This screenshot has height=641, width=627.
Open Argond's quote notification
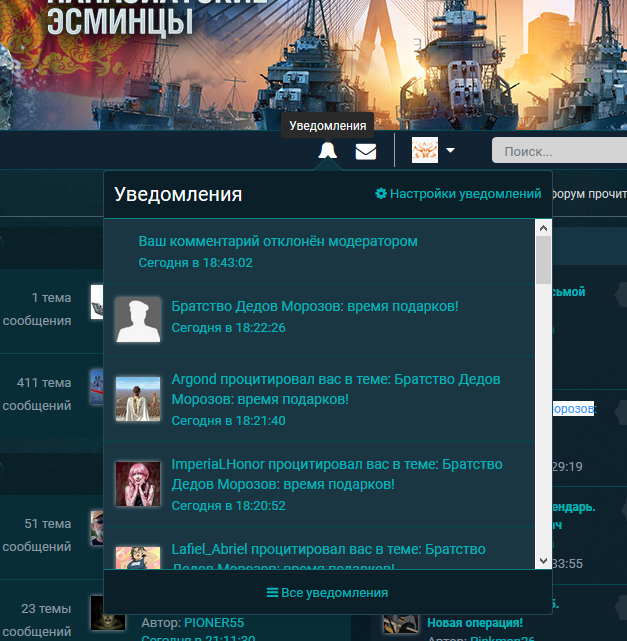click(x=319, y=399)
